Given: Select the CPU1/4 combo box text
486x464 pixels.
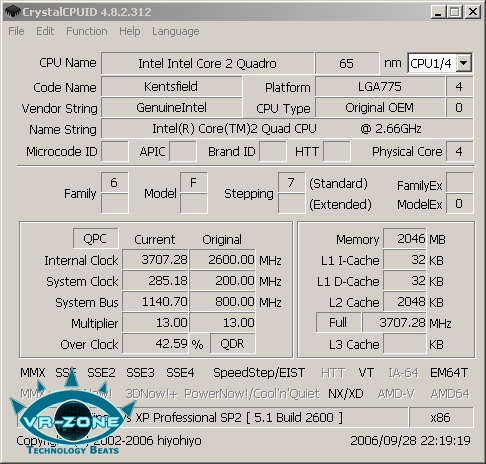Looking at the screenshot, I should (431, 63).
